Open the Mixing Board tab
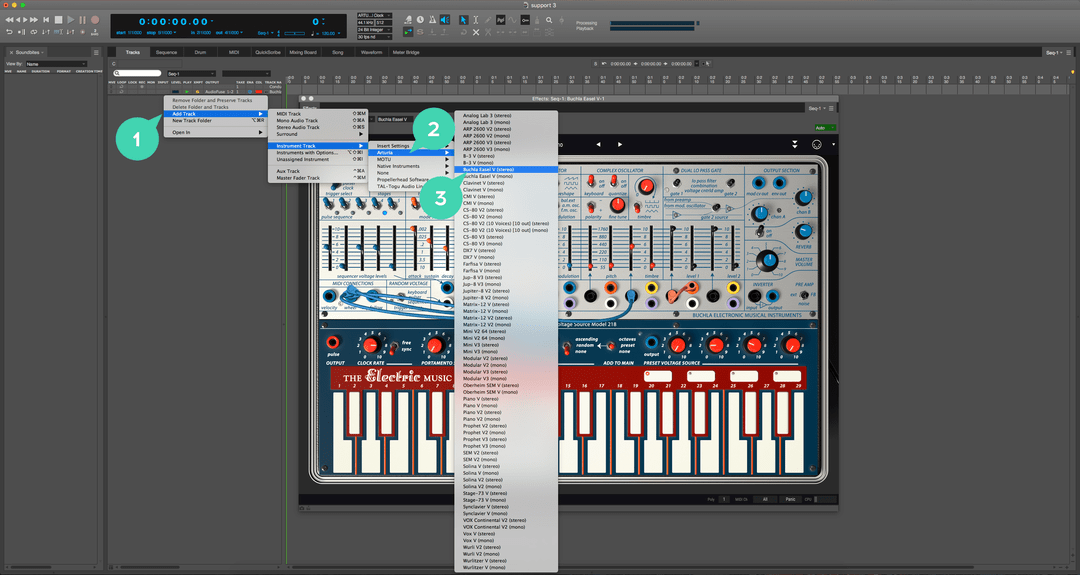This screenshot has width=1080, height=575. 302,52
